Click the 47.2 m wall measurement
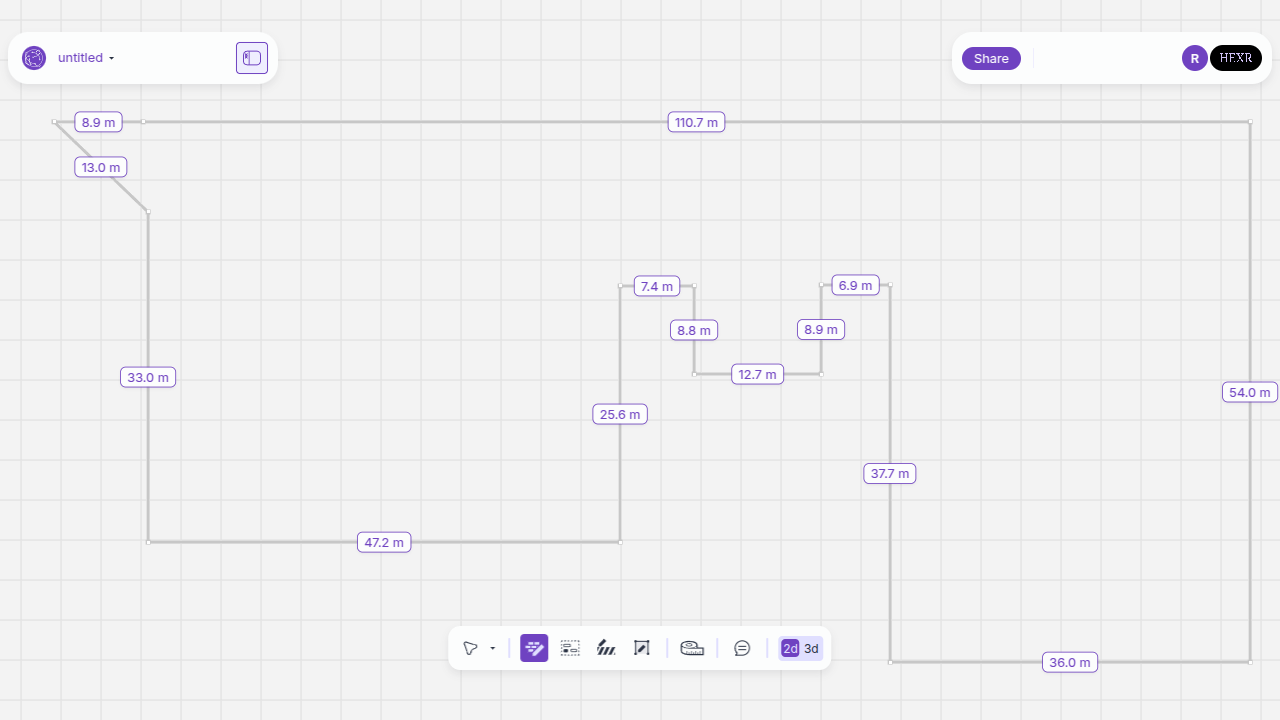This screenshot has width=1280, height=720. coord(384,542)
